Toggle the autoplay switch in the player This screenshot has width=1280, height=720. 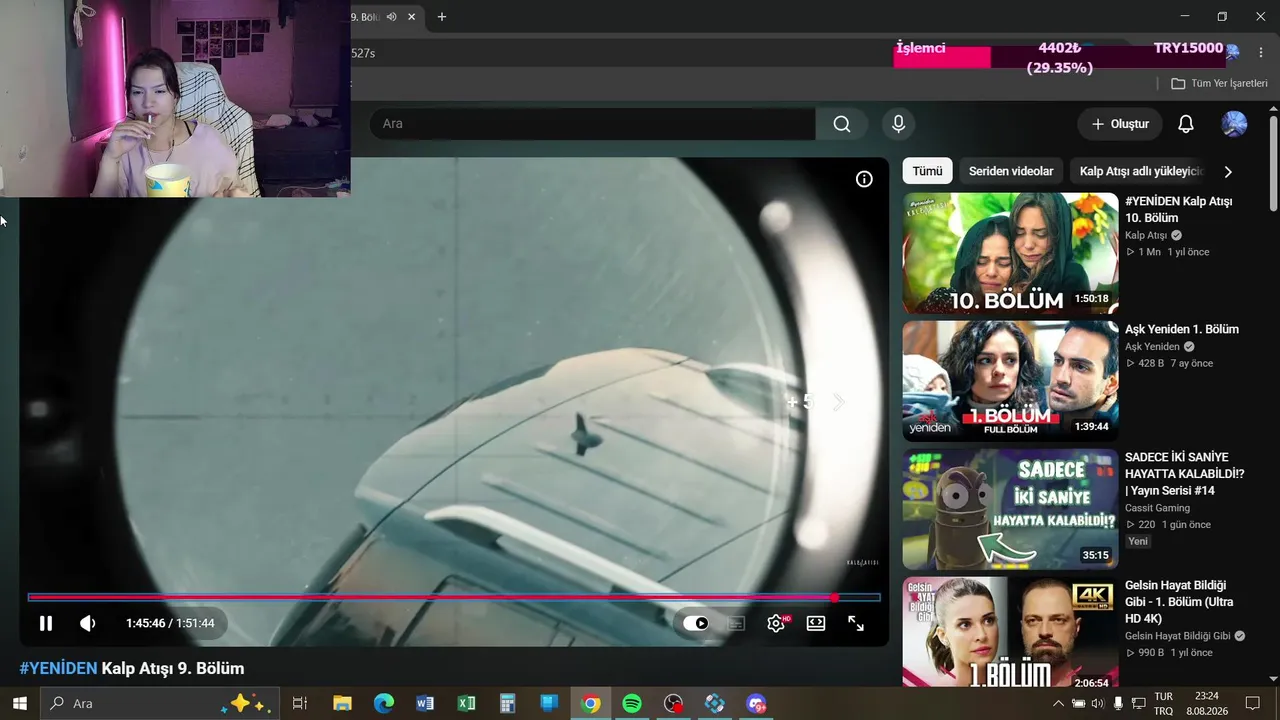click(x=696, y=623)
